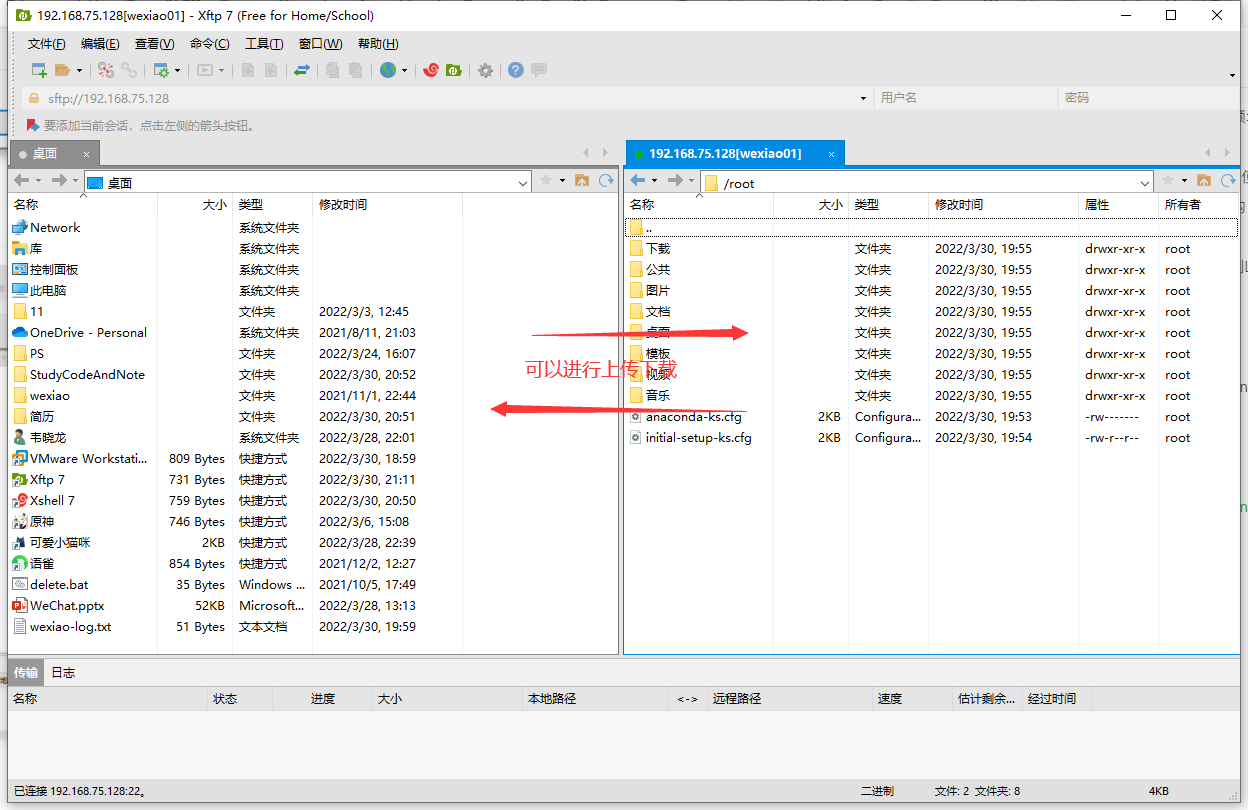
Task: Click the add-current-session bookmark arrow icon
Action: pos(33,125)
